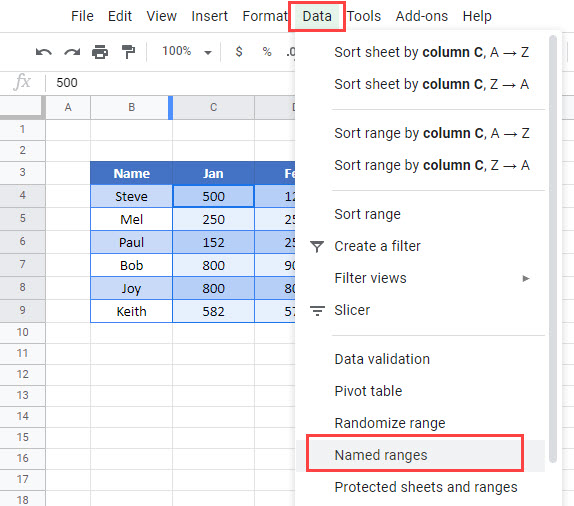Open the Help menu
The image size is (574, 506).
pyautogui.click(x=477, y=16)
